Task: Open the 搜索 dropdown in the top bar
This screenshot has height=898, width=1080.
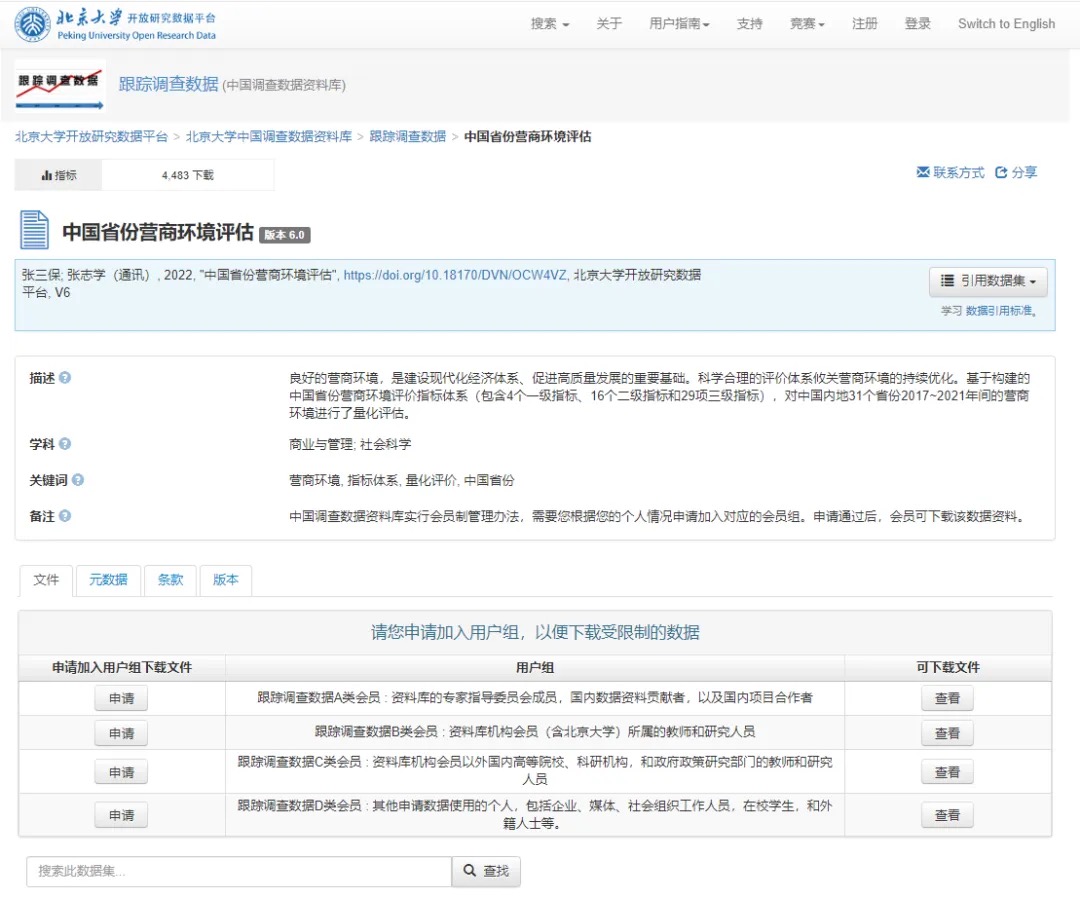Action: point(549,23)
